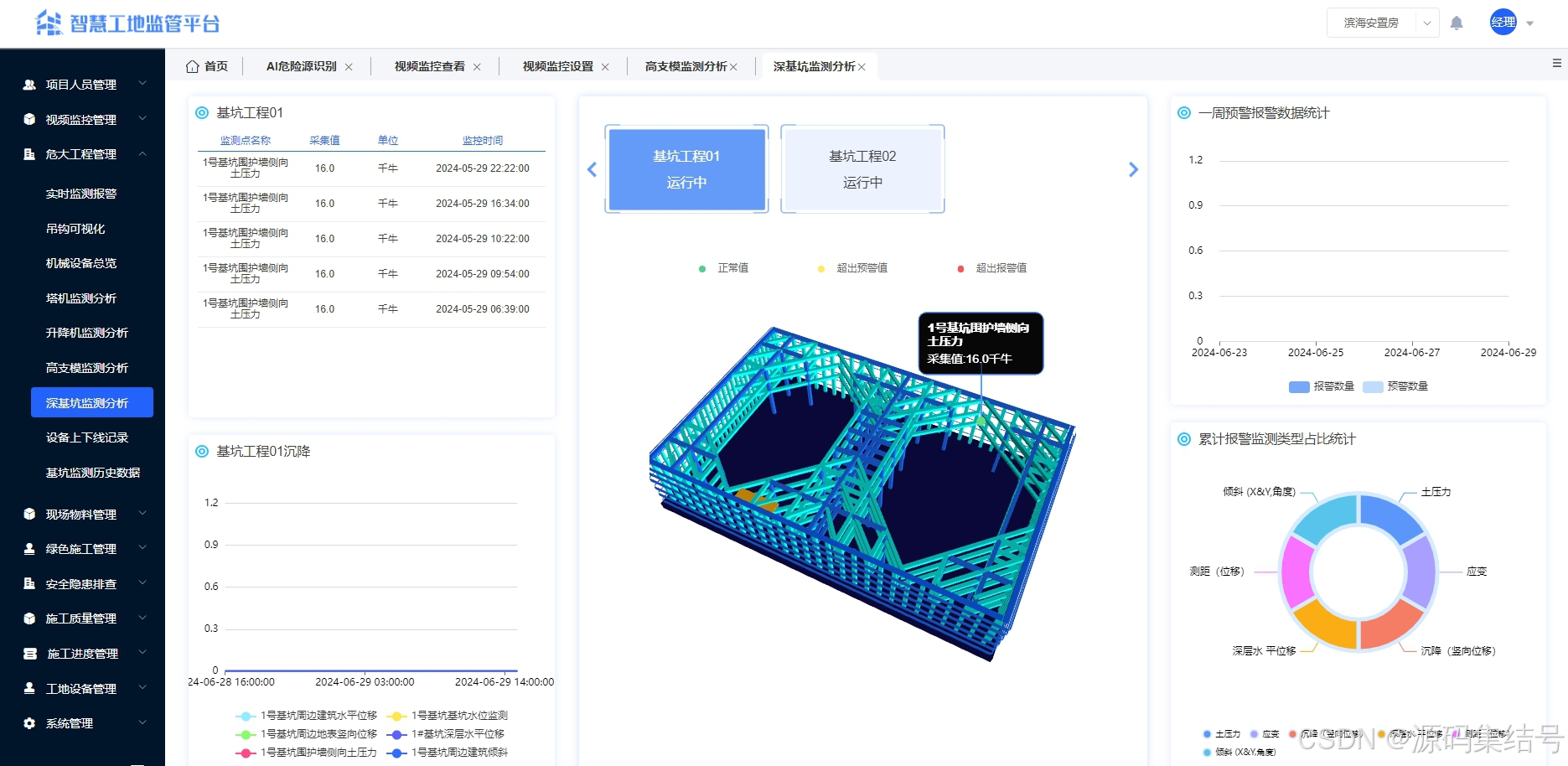Open 塔机监测分析 in the sidebar
The image size is (1568, 766).
coord(81,298)
